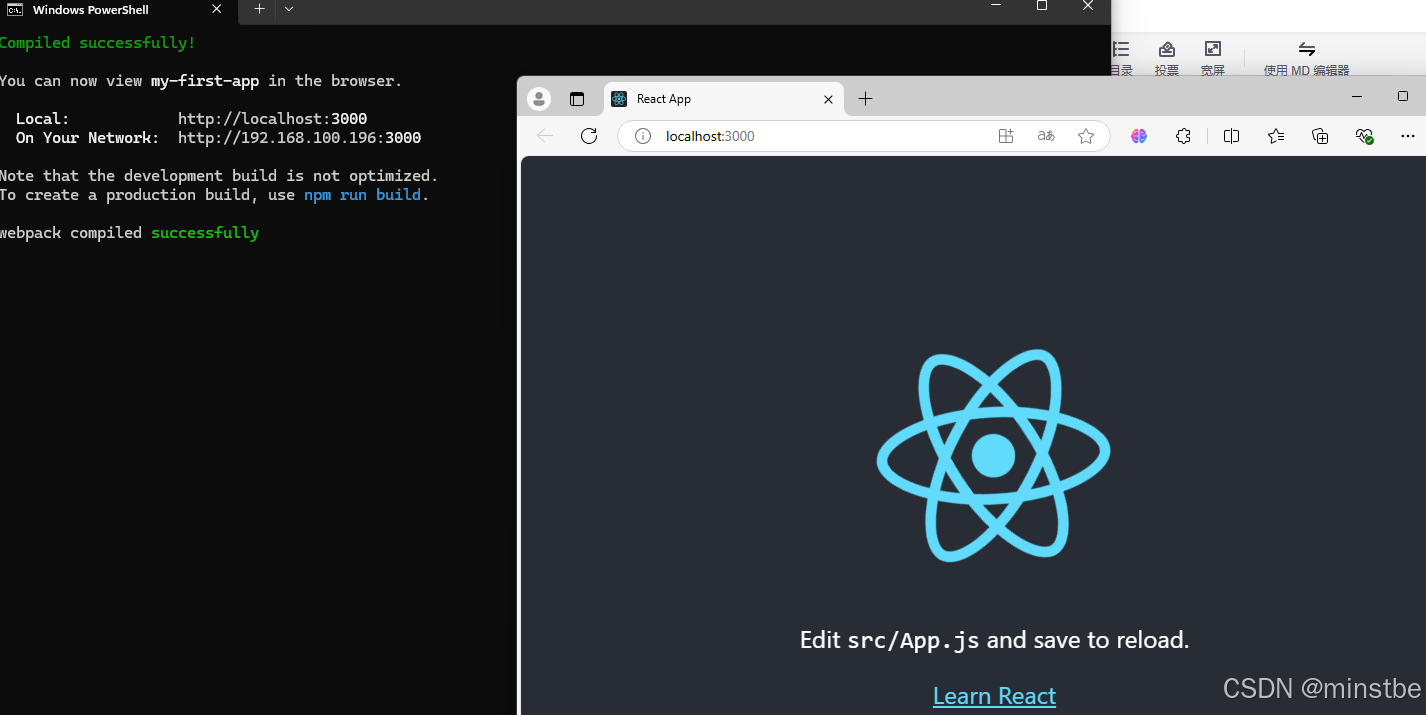The height and width of the screenshot is (715, 1426).
Task: Maximize the PowerShell window
Action: (x=1042, y=6)
